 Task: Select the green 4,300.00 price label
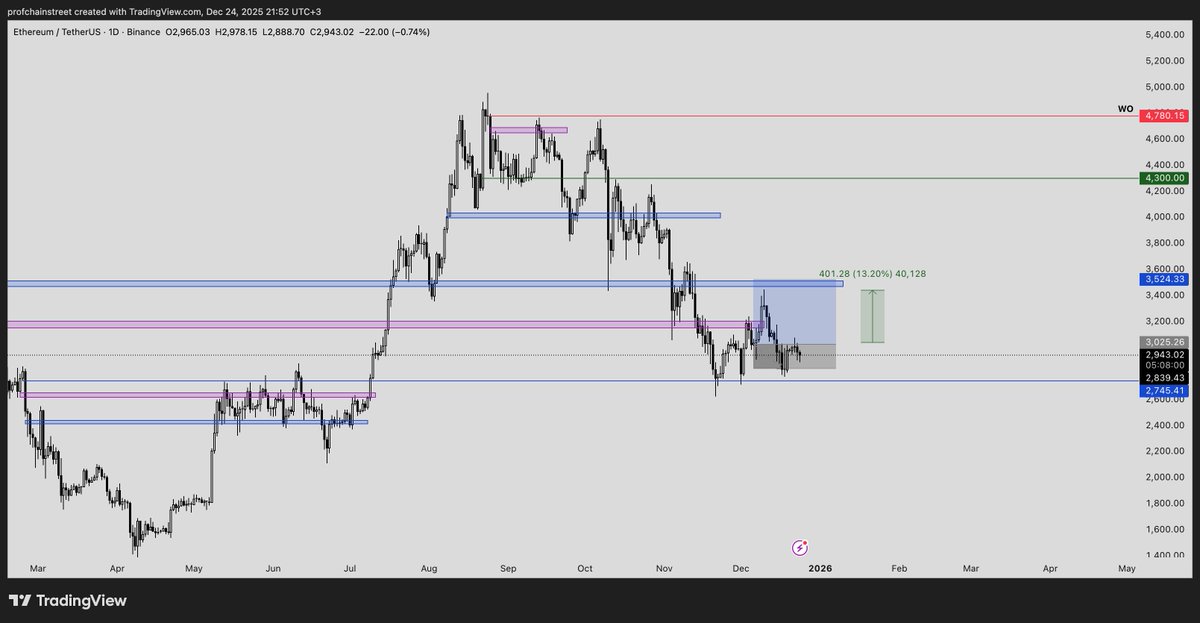click(1165, 178)
